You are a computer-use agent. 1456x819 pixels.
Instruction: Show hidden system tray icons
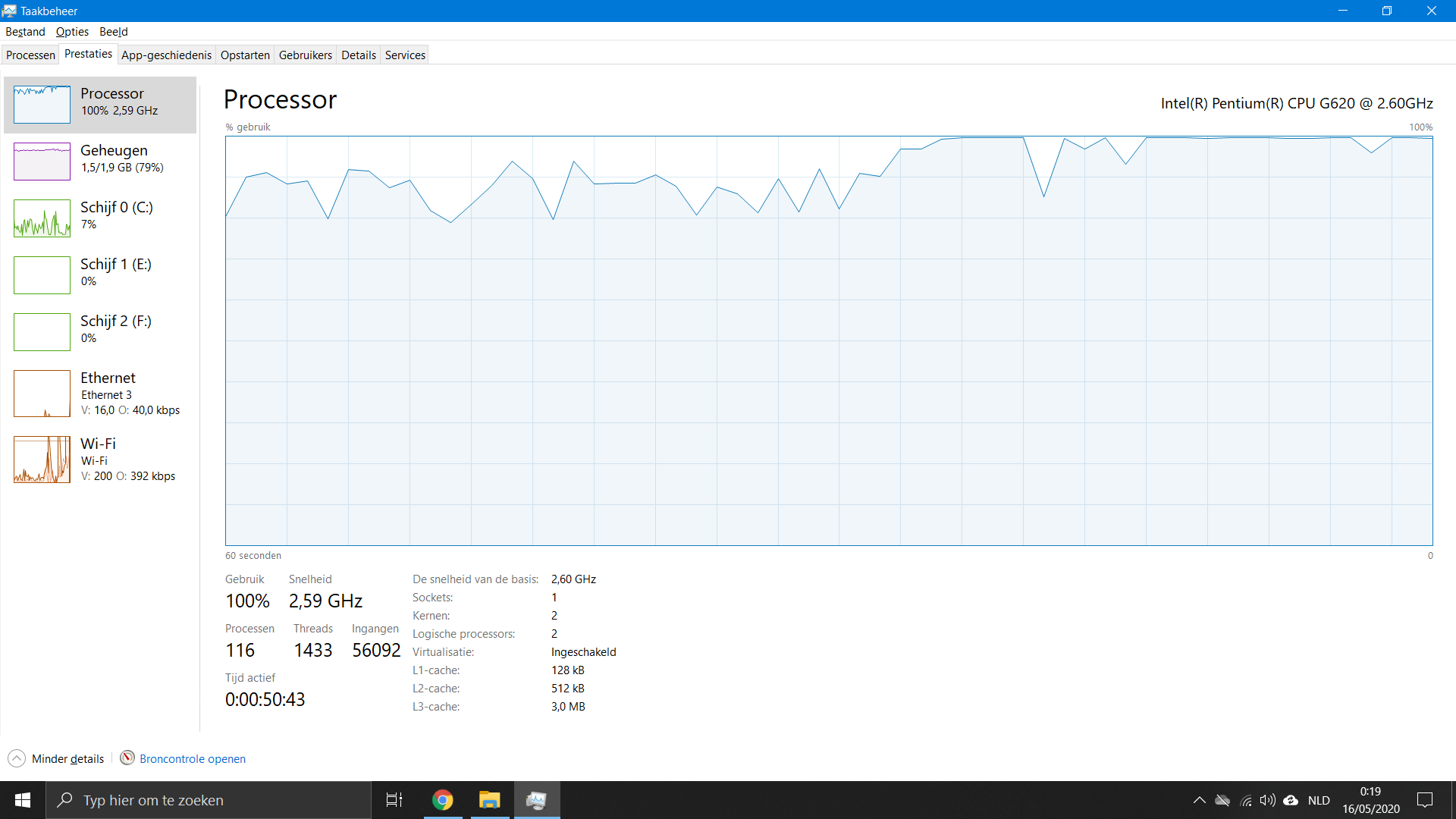[1199, 800]
